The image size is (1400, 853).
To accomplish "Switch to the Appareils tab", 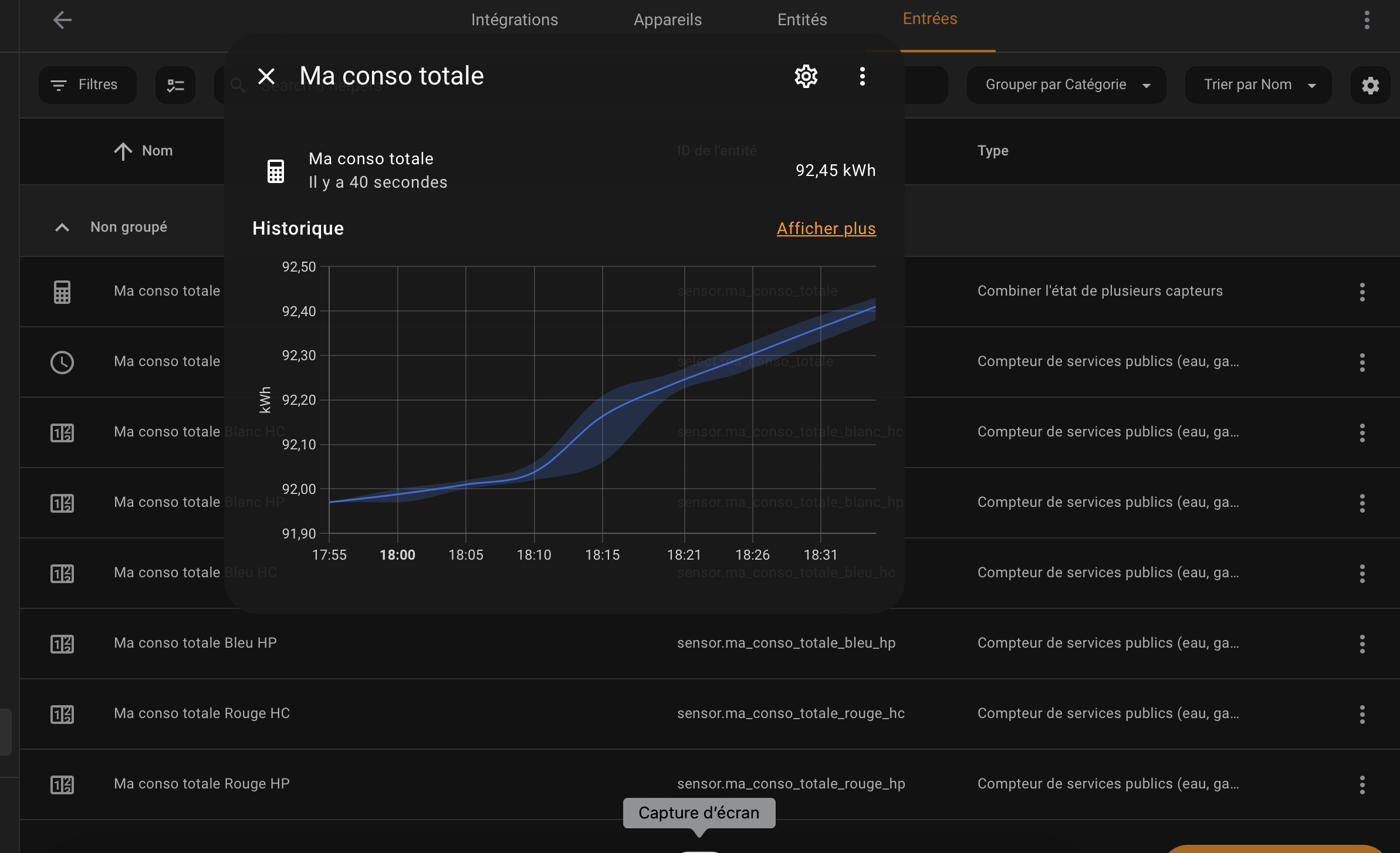I will [668, 19].
